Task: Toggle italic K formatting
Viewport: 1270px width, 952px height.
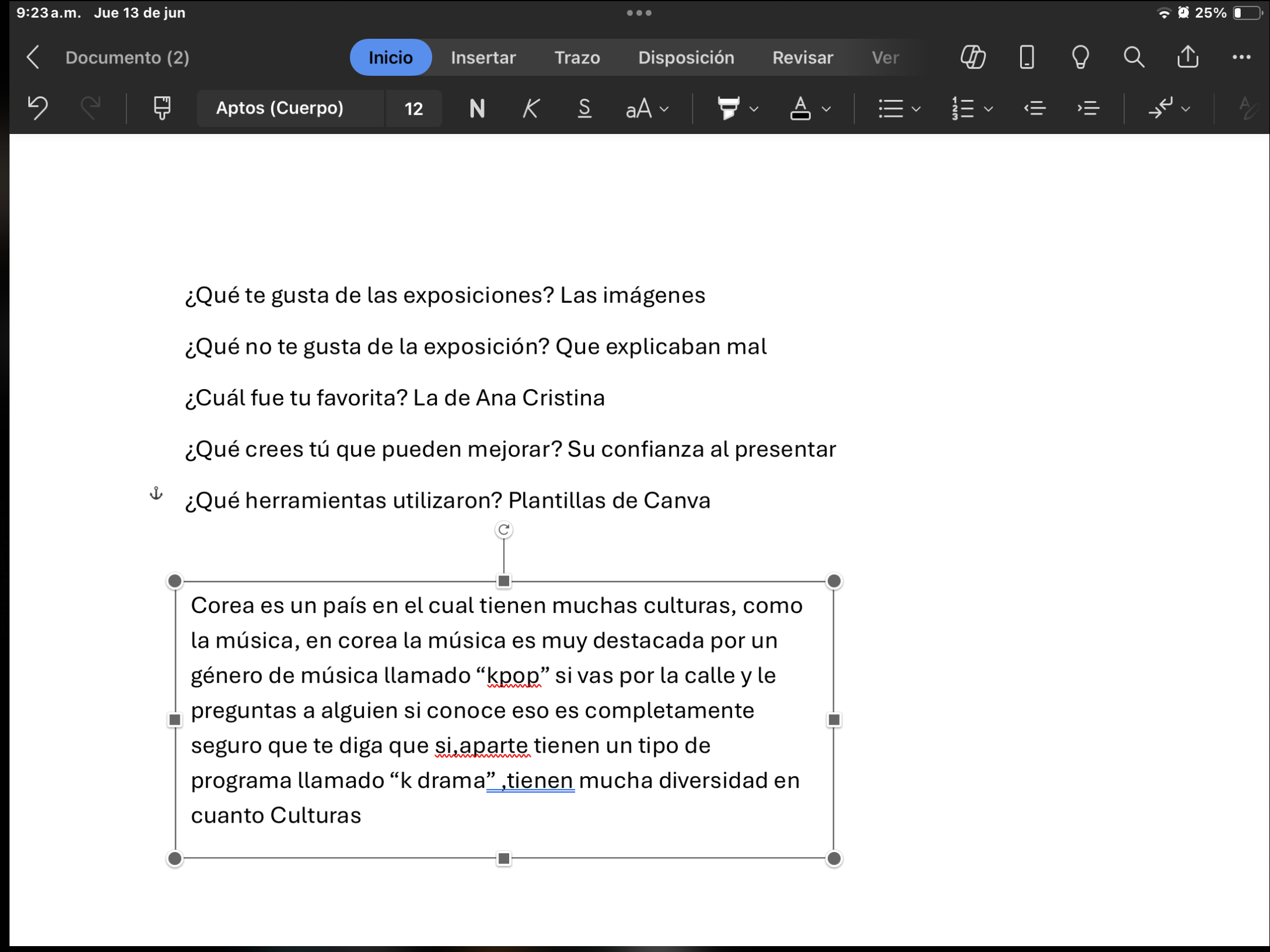Action: click(x=530, y=108)
